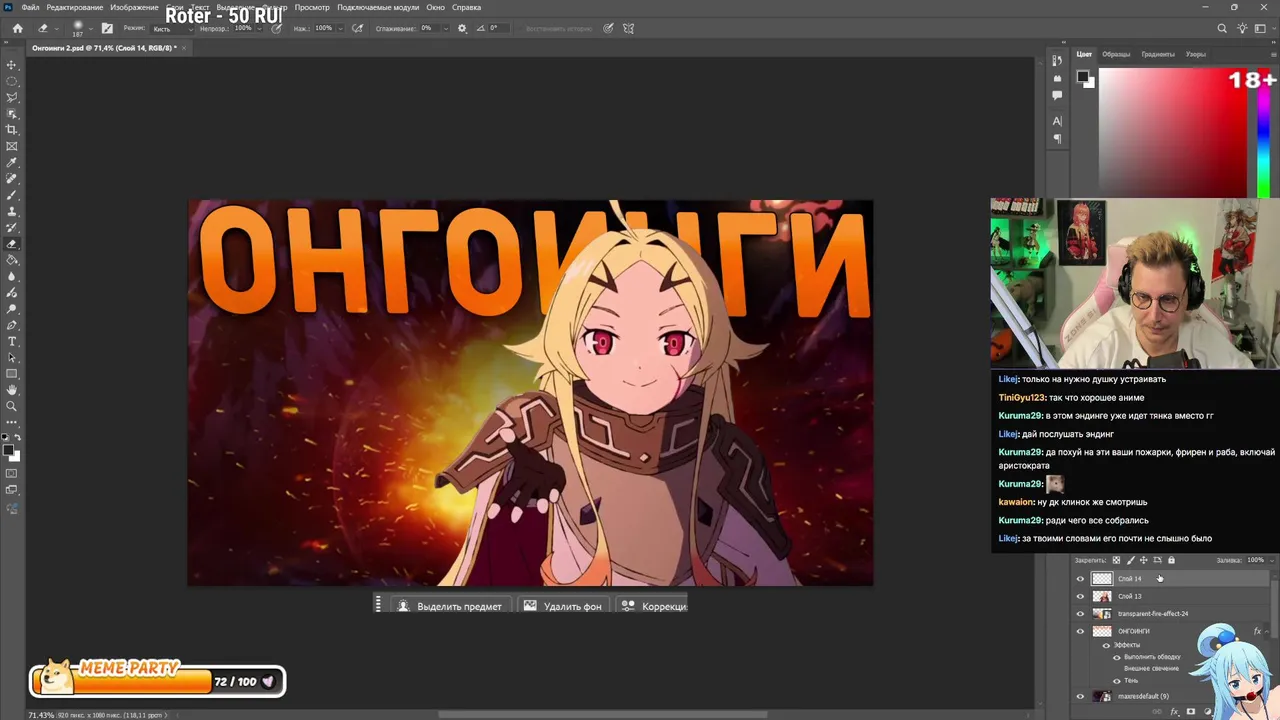The height and width of the screenshot is (720, 1280).
Task: Hide layer Слой 14
Action: click(1080, 578)
